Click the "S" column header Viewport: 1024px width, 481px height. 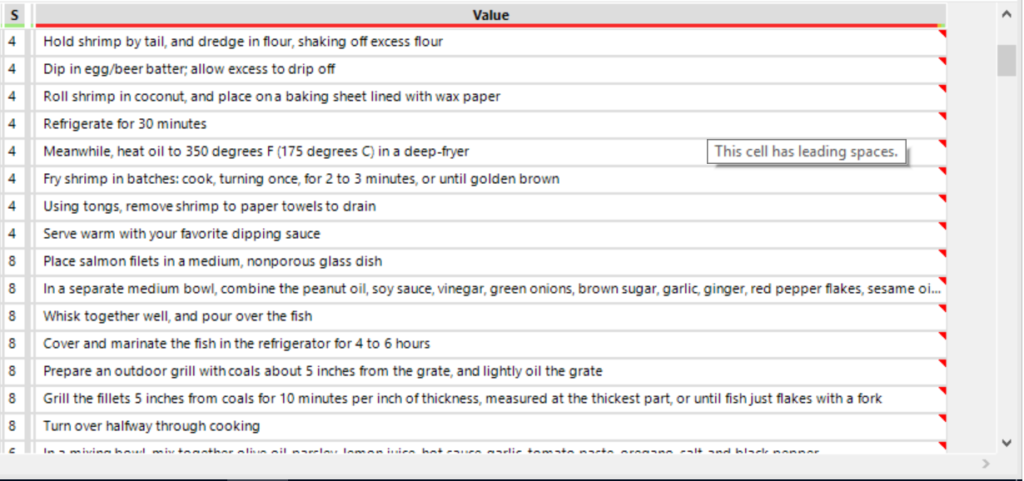[x=14, y=15]
